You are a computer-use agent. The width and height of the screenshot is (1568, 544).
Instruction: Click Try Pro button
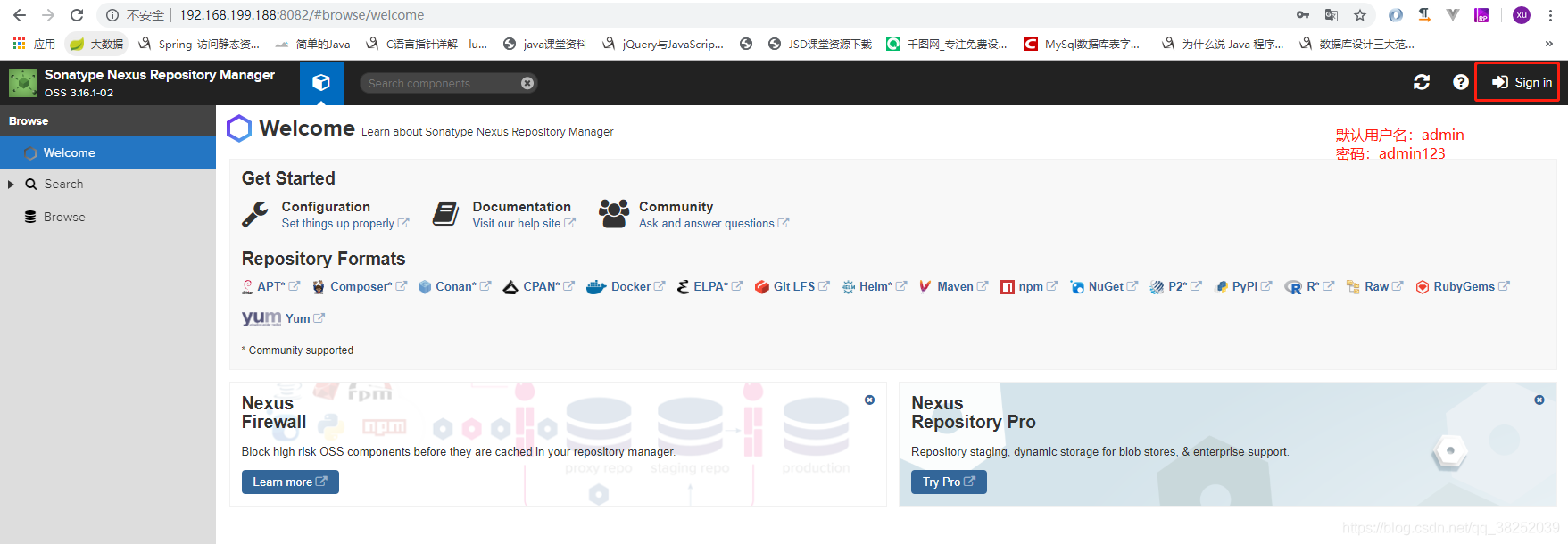tap(949, 482)
